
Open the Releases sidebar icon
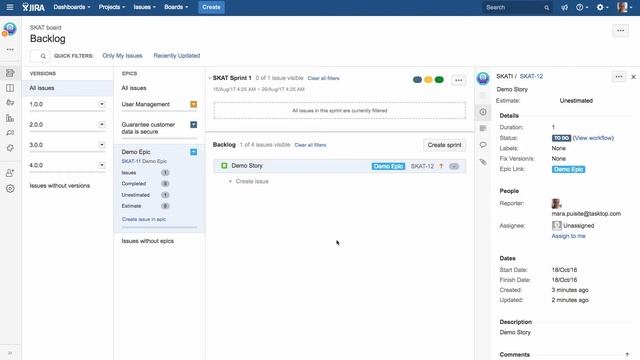(10, 102)
